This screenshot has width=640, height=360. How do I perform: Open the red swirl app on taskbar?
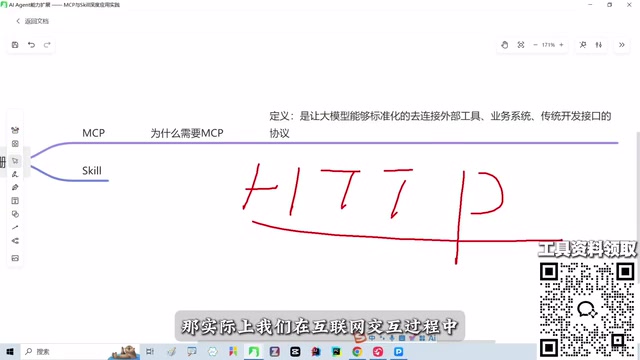click(x=378, y=351)
